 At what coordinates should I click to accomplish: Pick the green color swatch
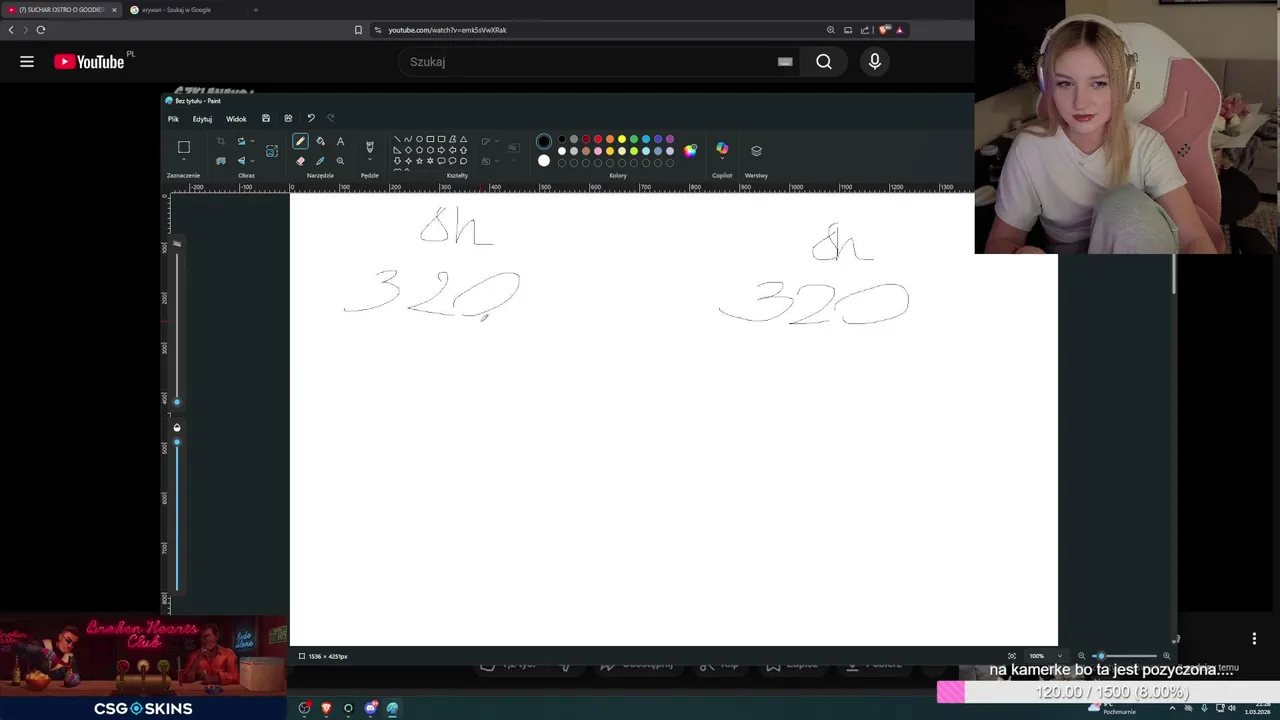tap(634, 139)
